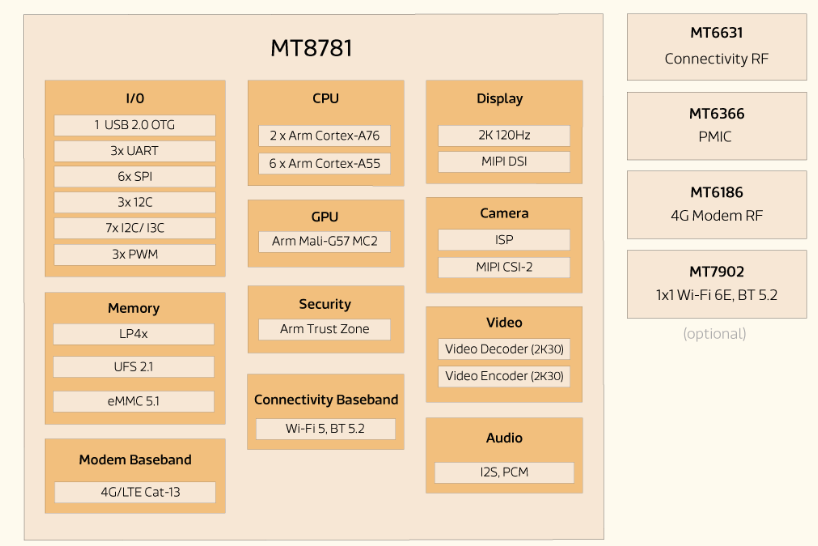This screenshot has width=818, height=546.
Task: Select the Video Decoder (2K30) block
Action: click(504, 349)
